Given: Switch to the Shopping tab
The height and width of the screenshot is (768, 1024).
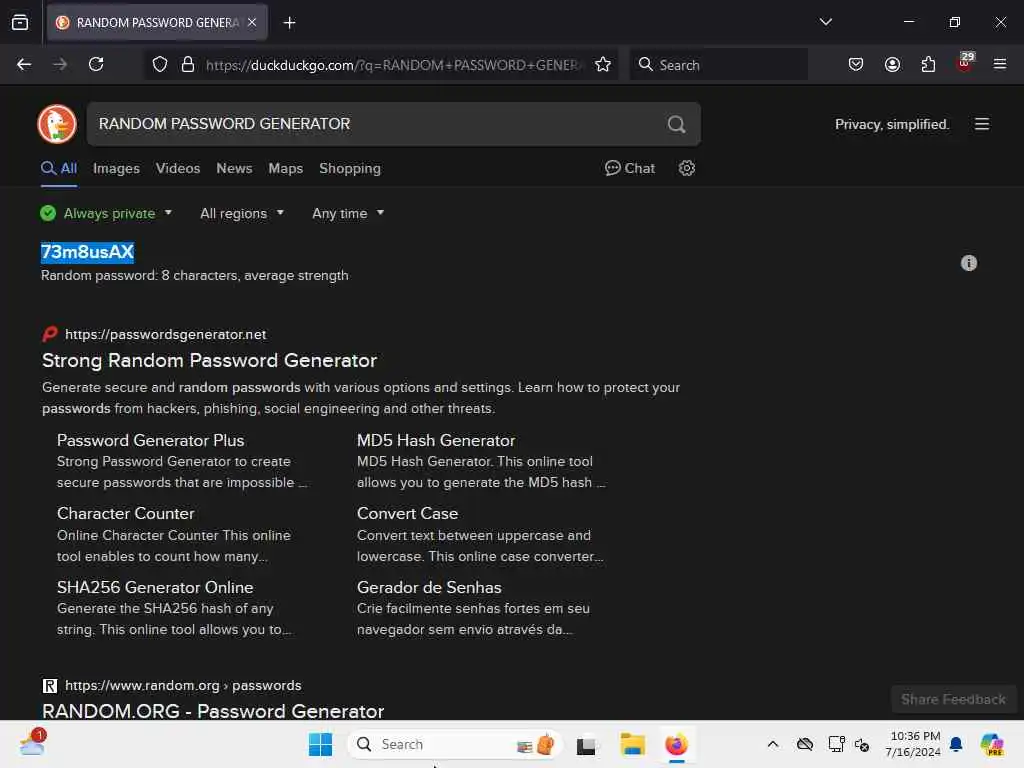Looking at the screenshot, I should click(x=349, y=168).
